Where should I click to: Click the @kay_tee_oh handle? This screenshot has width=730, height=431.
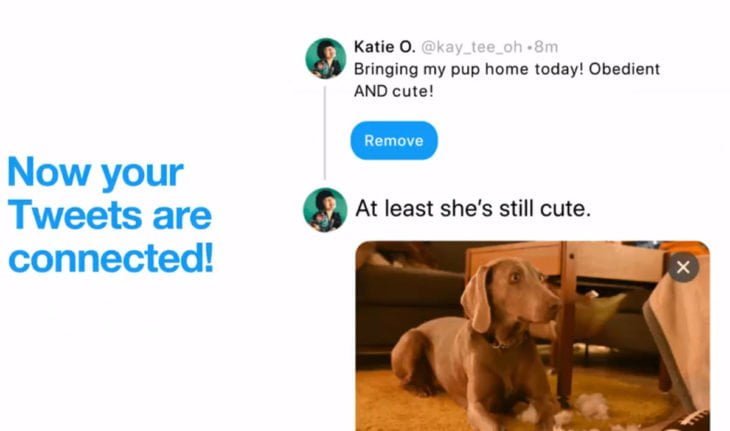pos(471,47)
